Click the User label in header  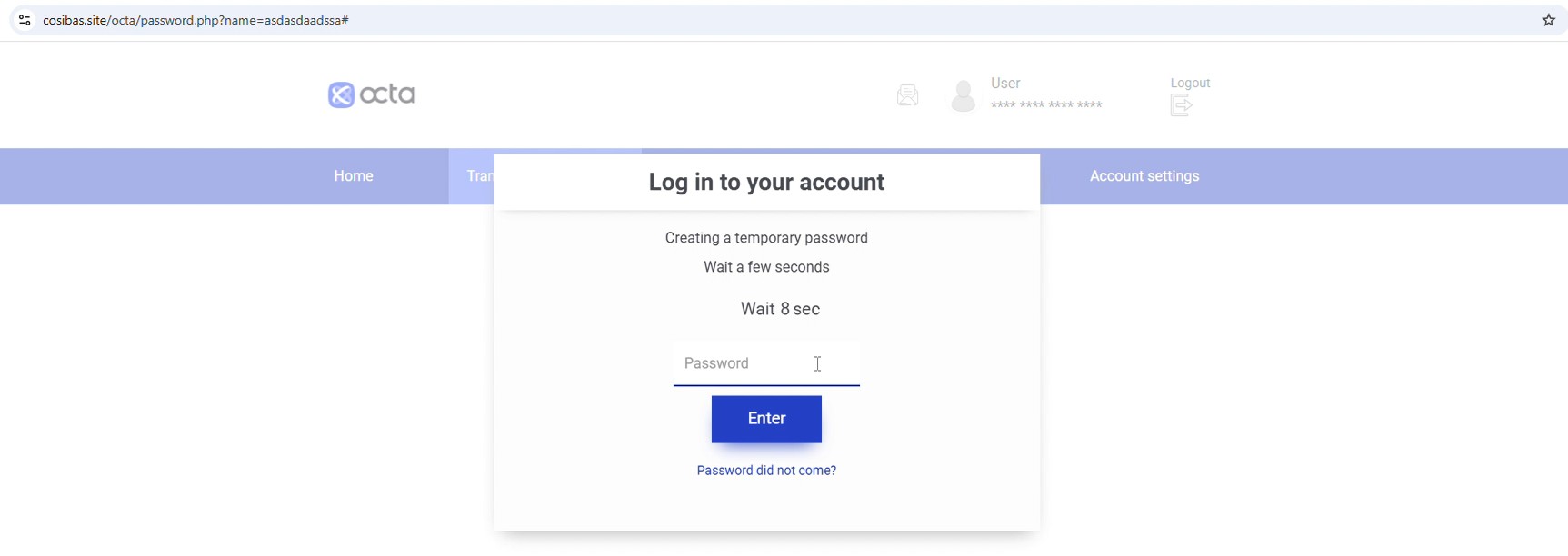(x=1006, y=83)
